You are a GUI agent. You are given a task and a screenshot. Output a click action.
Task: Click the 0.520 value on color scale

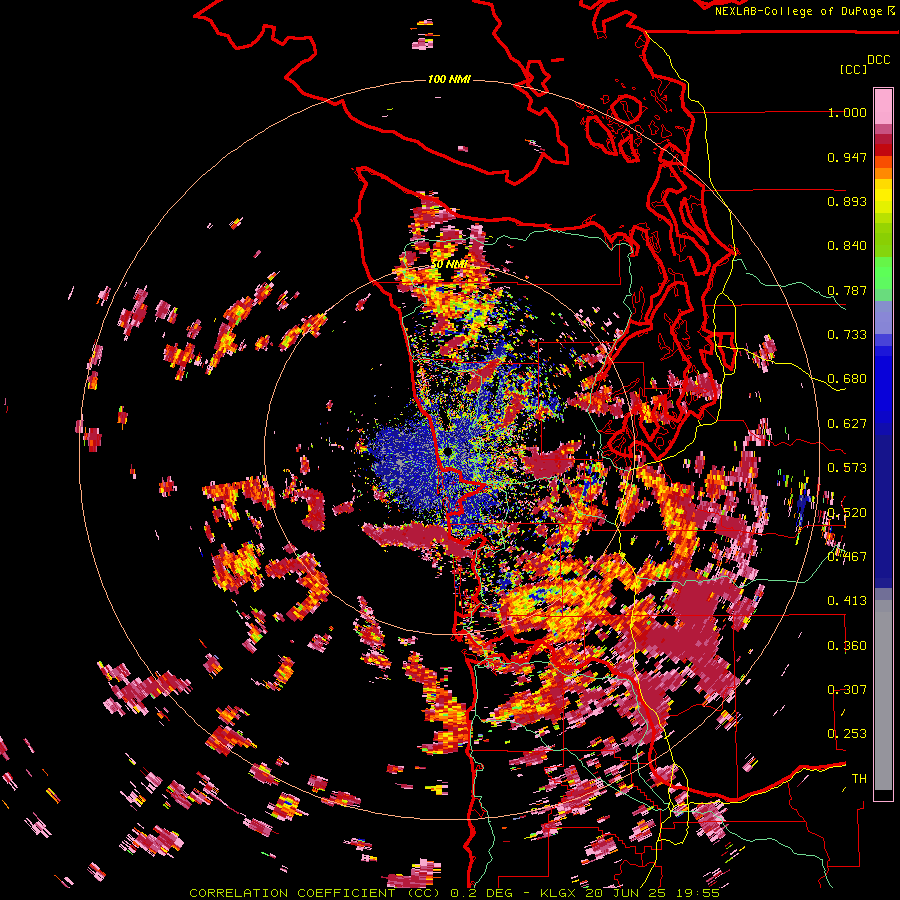pyautogui.click(x=847, y=513)
